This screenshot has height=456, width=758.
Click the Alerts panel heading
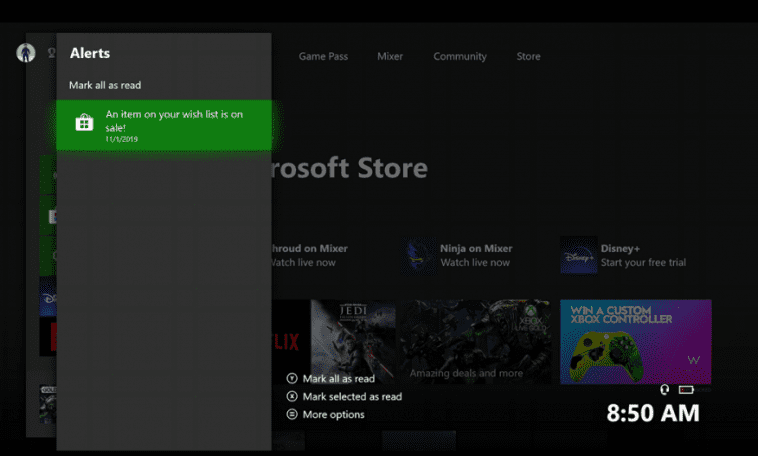tap(90, 53)
